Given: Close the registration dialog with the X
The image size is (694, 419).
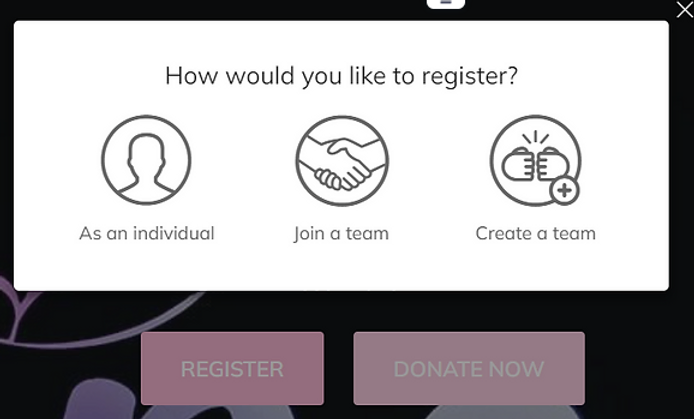Looking at the screenshot, I should [685, 10].
